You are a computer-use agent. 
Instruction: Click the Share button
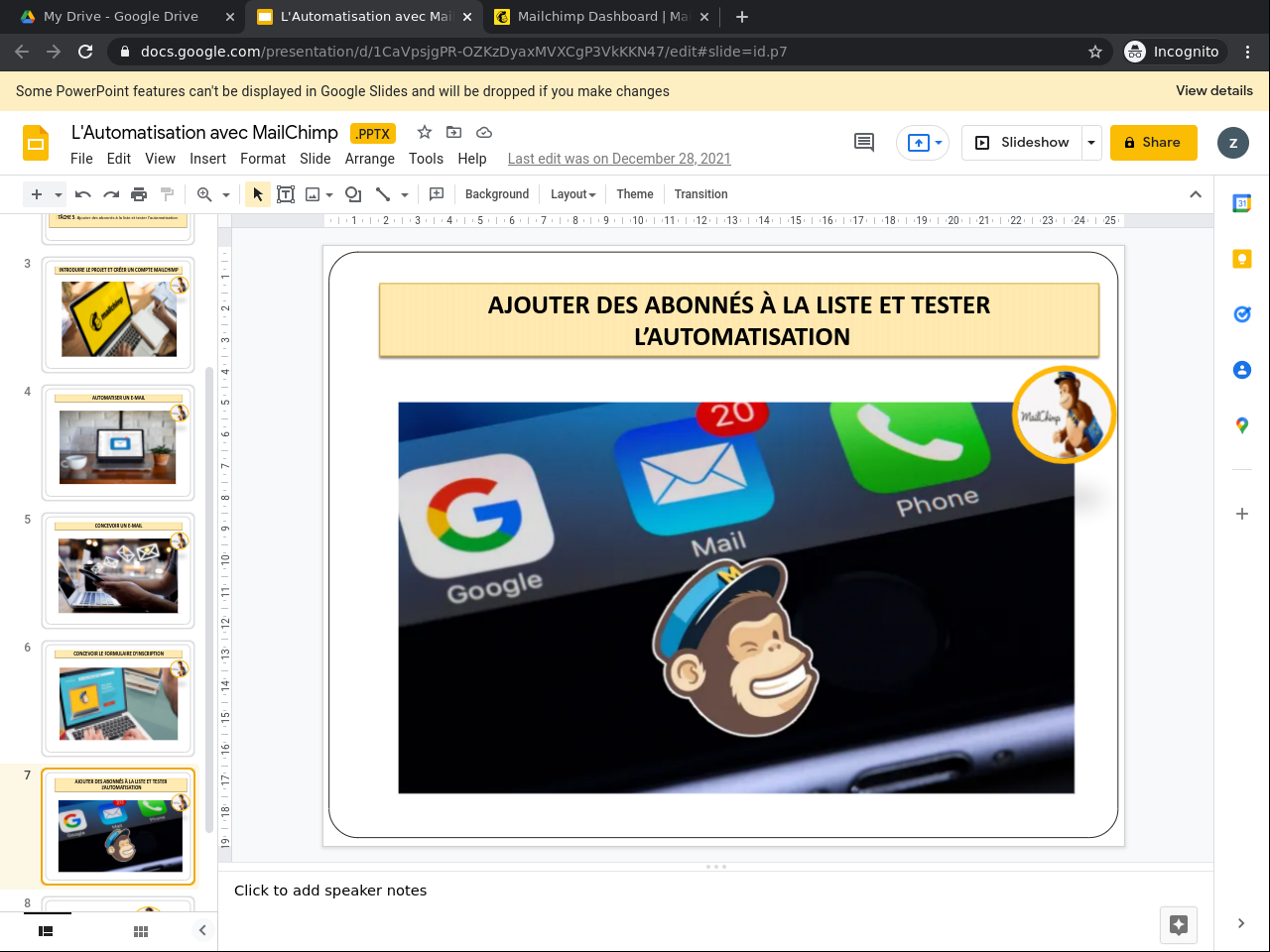1153,143
